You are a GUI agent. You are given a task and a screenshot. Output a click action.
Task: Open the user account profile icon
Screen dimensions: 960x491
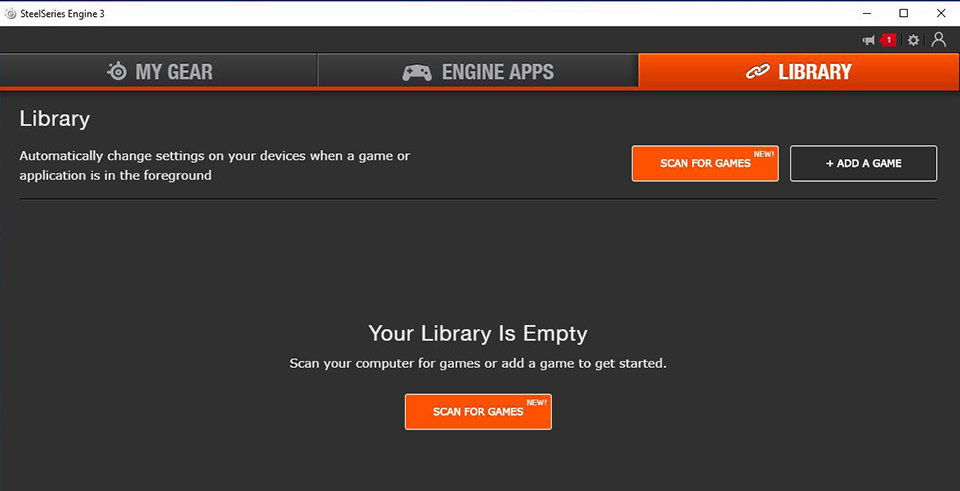939,40
